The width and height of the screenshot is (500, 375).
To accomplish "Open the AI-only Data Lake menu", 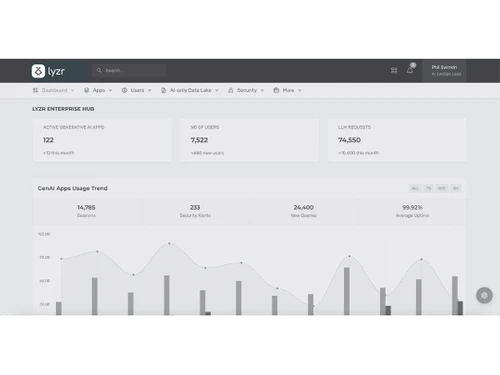I will point(190,90).
